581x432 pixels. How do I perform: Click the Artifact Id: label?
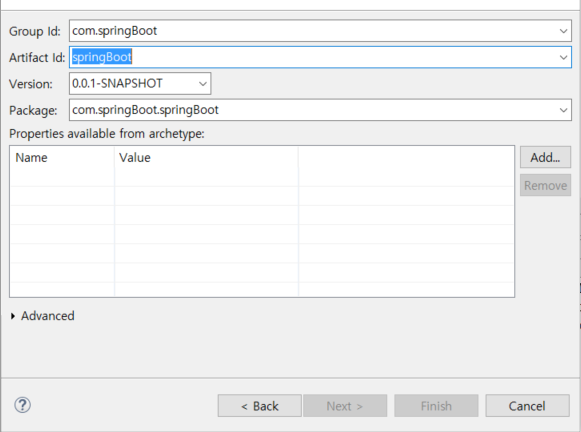click(37, 57)
